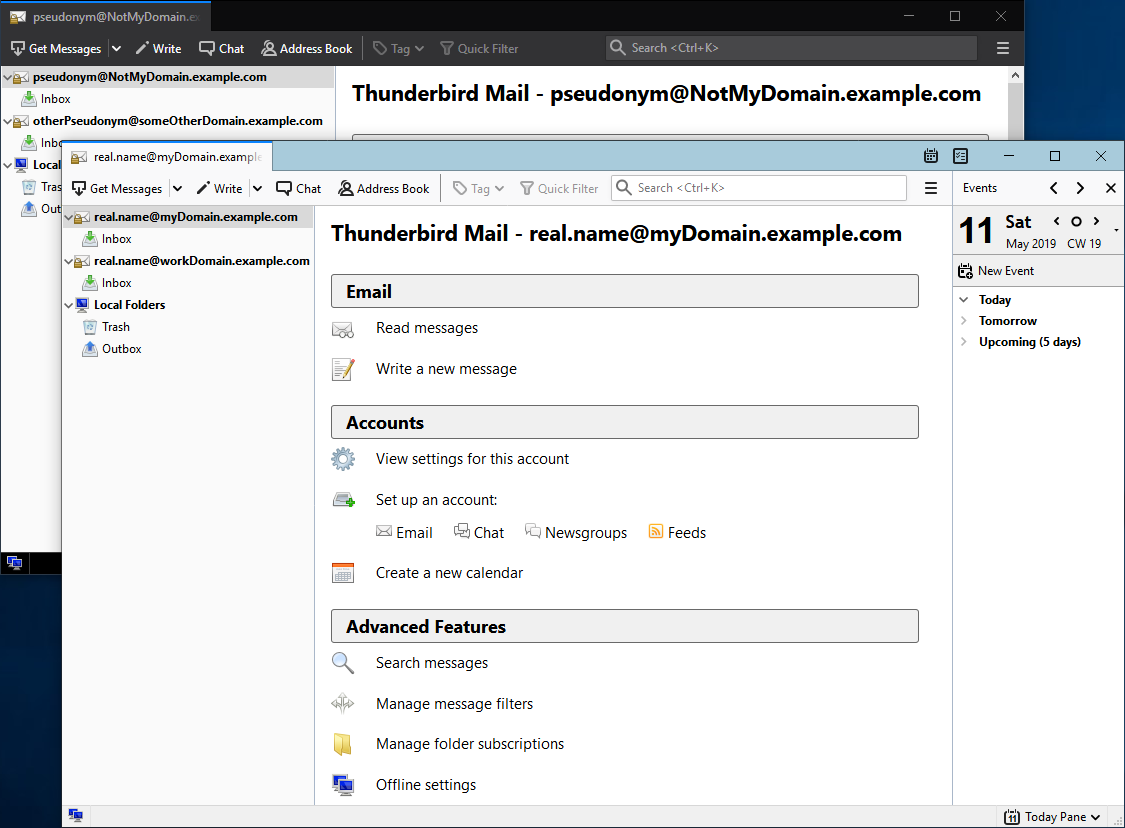Click the Address Book button in front window
1125x828 pixels.
click(384, 188)
